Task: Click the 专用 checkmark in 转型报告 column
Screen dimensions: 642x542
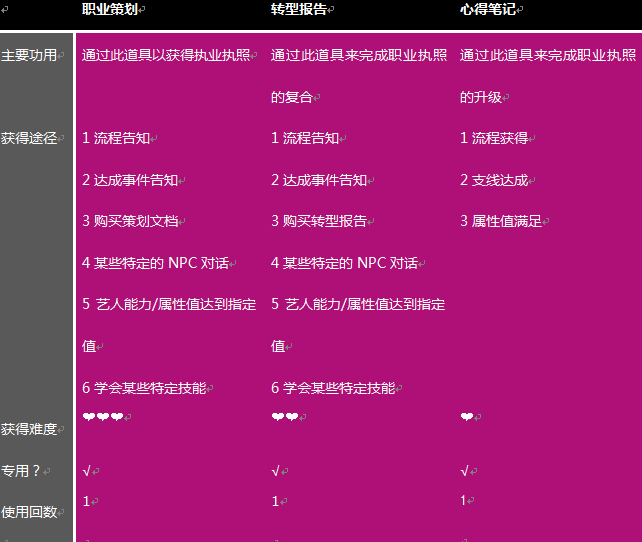Action: (275, 471)
